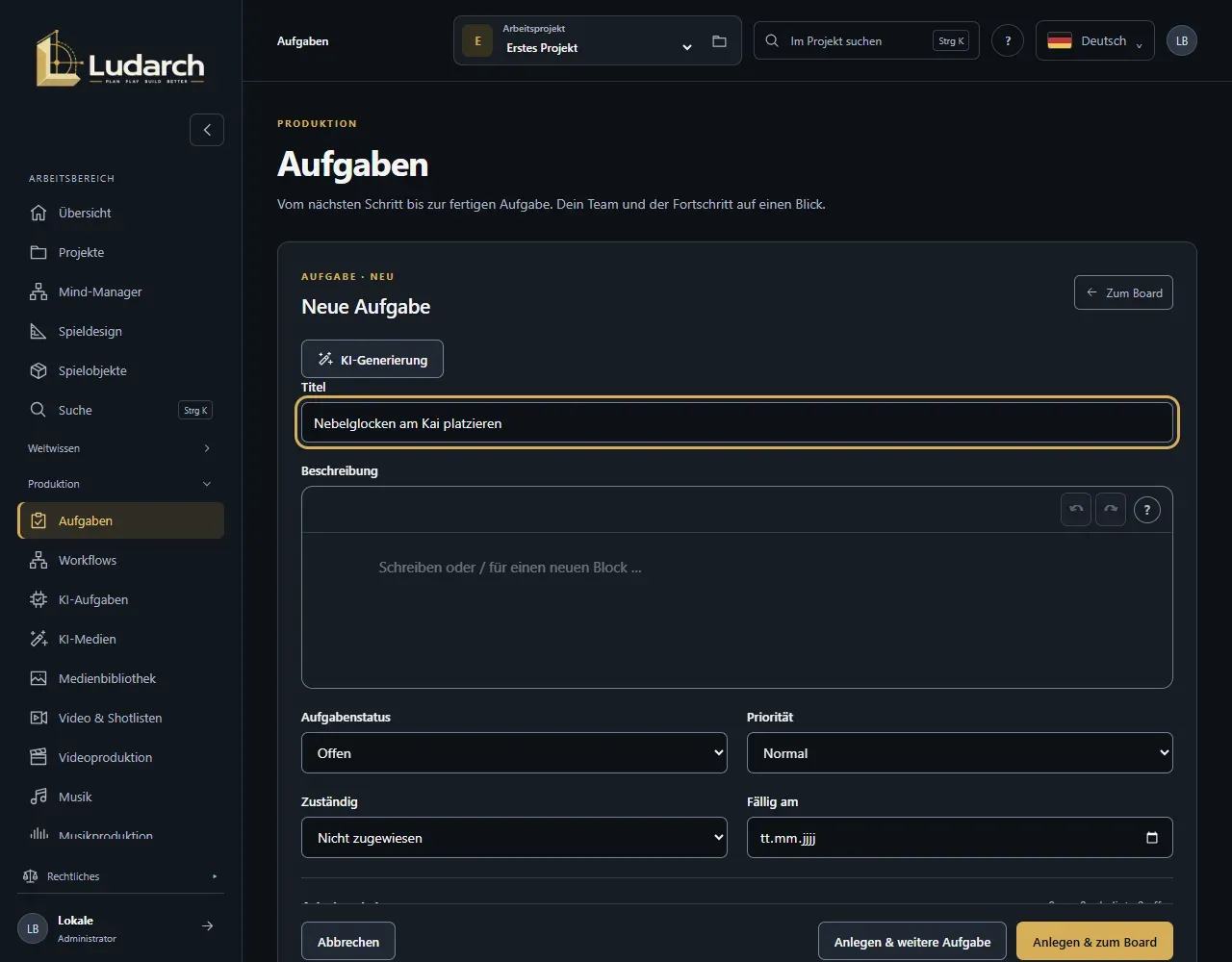Viewport: 1232px width, 962px height.
Task: Open Suche in the sidebar
Action: 120,410
